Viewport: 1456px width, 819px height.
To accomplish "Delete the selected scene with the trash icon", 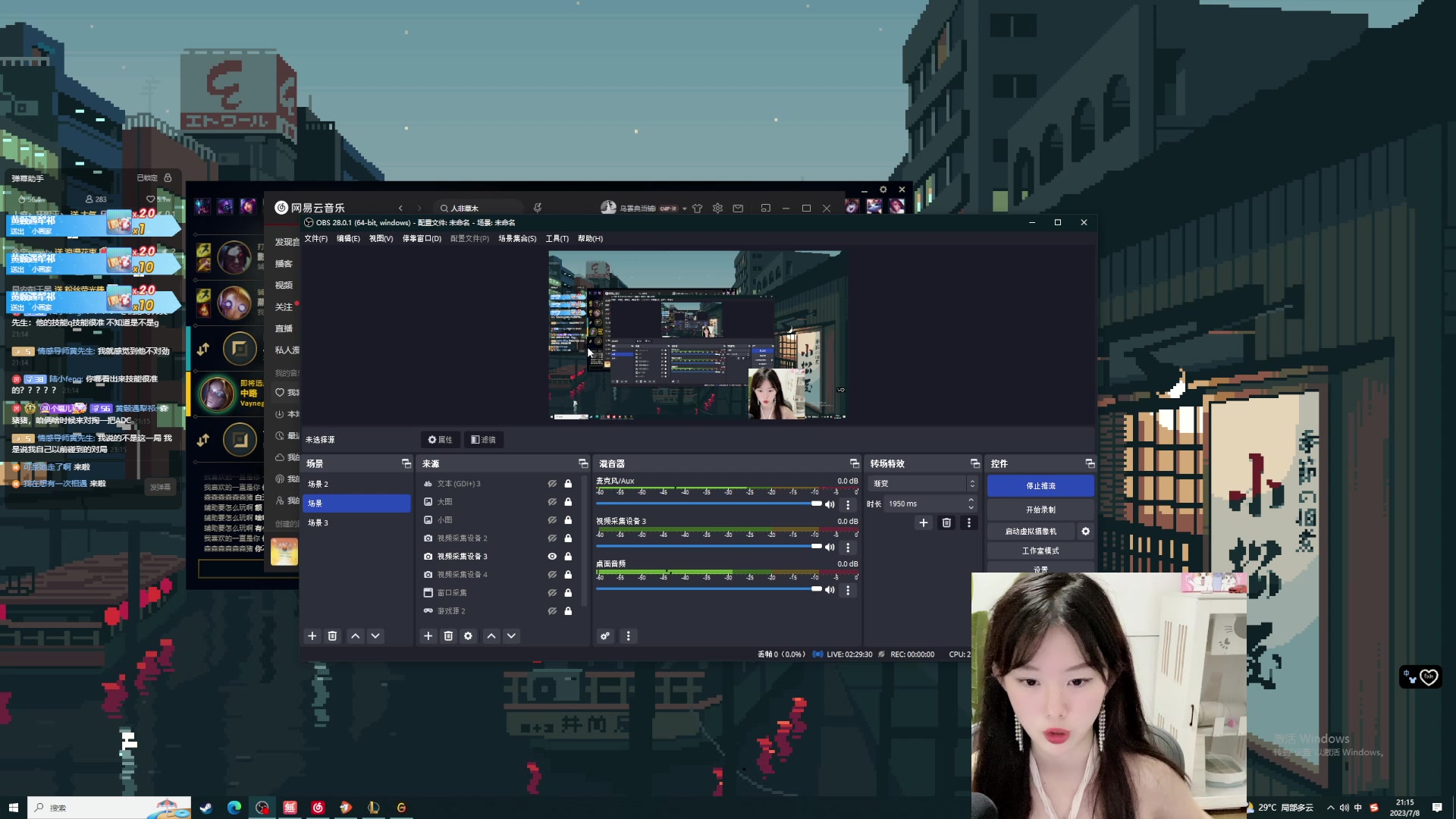I will pyautogui.click(x=332, y=636).
